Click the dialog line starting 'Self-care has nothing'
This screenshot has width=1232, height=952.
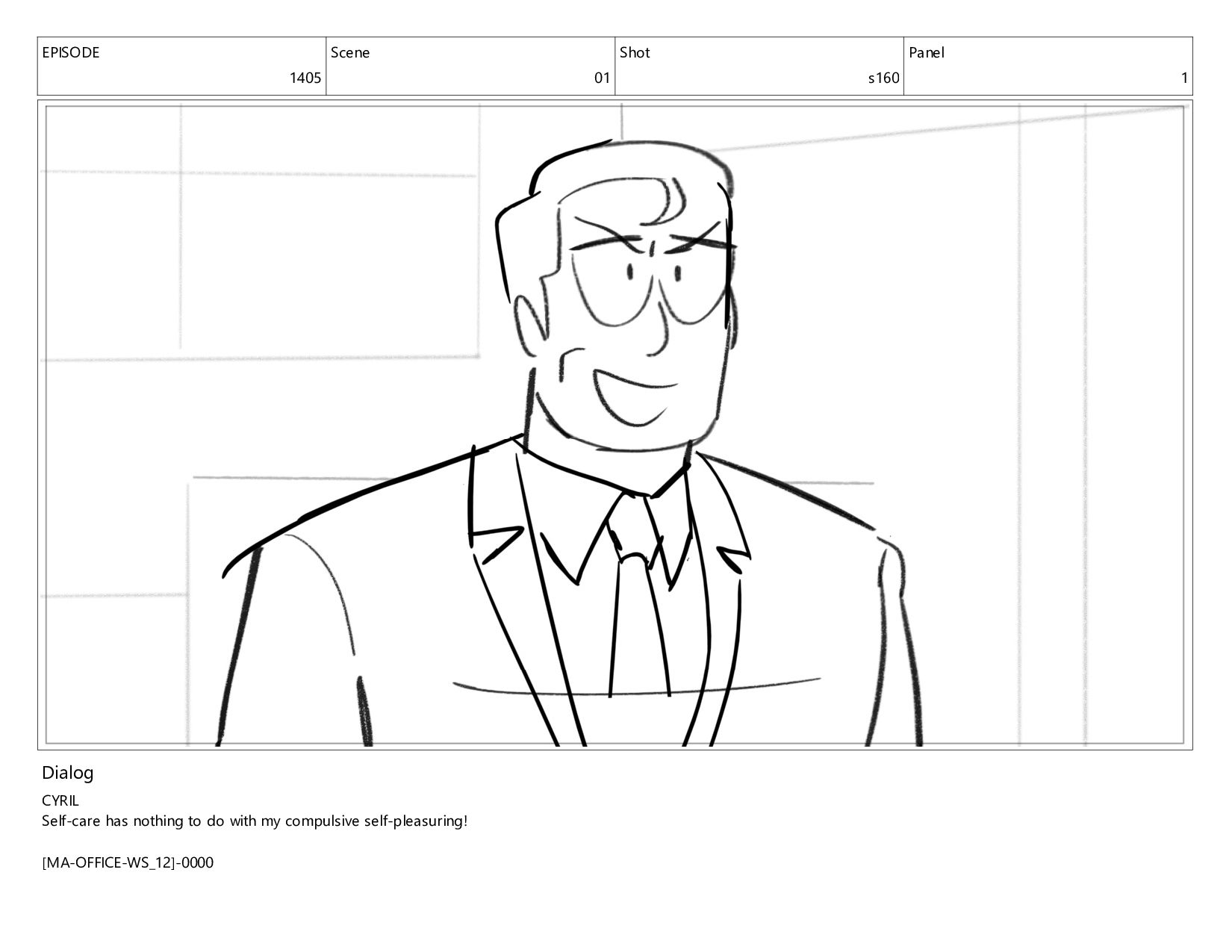[255, 821]
